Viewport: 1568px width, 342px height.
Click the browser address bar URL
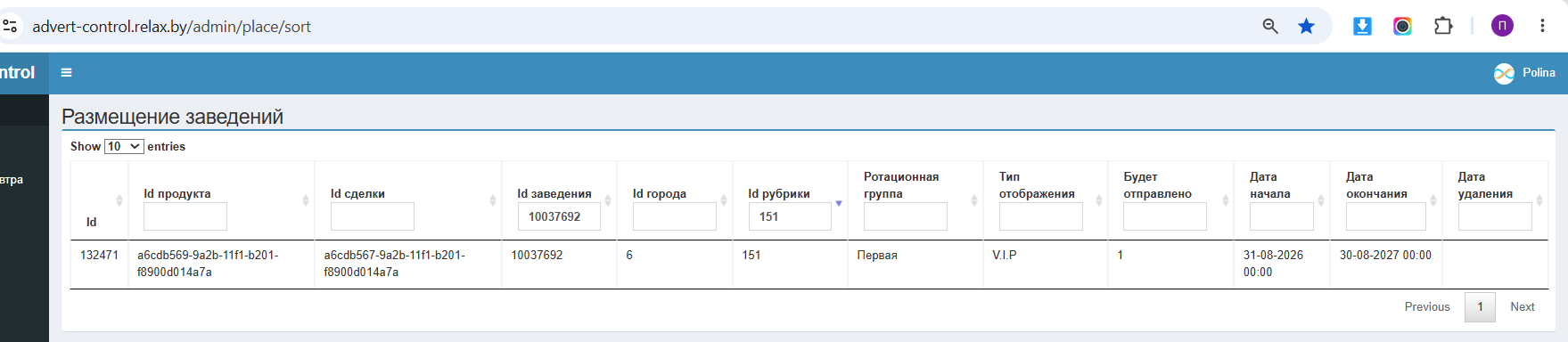pos(172,27)
